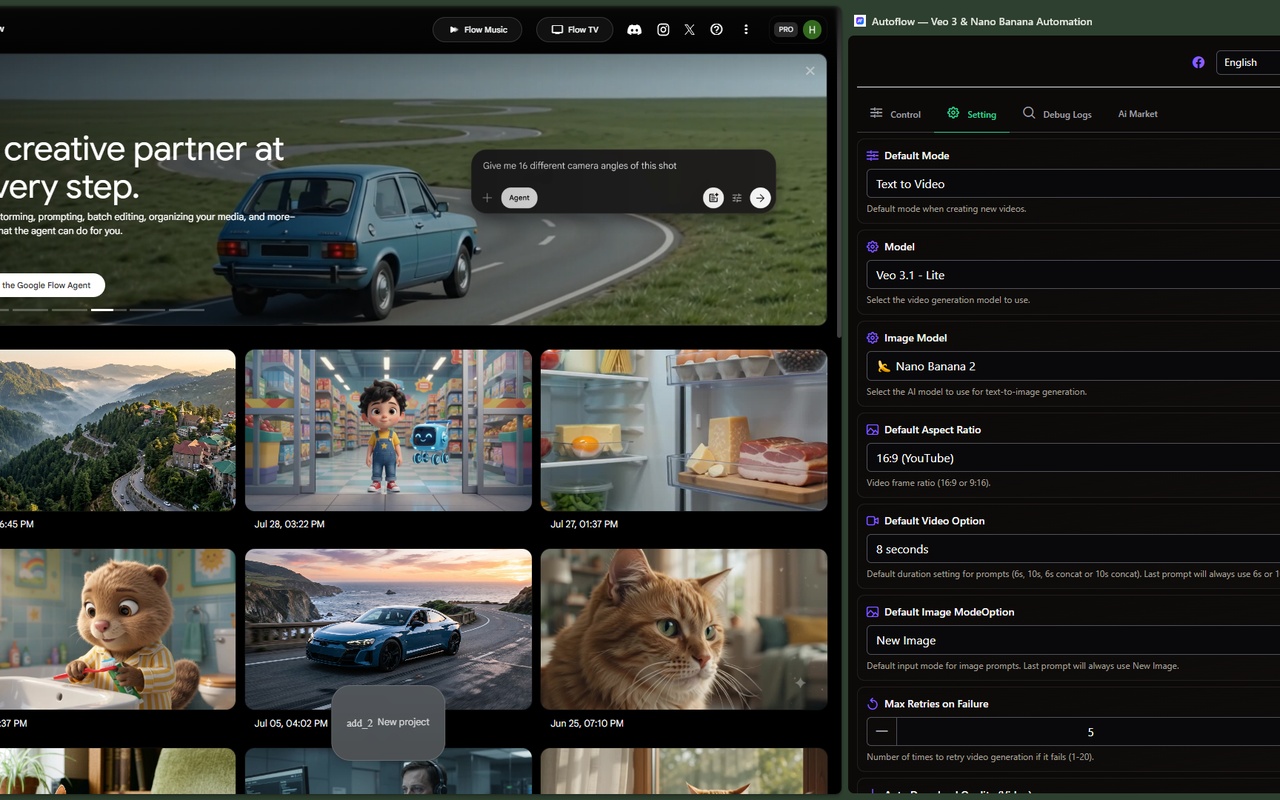Viewport: 1280px width, 800px height.
Task: Click 'Select the video generation model to use.' text
Action: [948, 300]
